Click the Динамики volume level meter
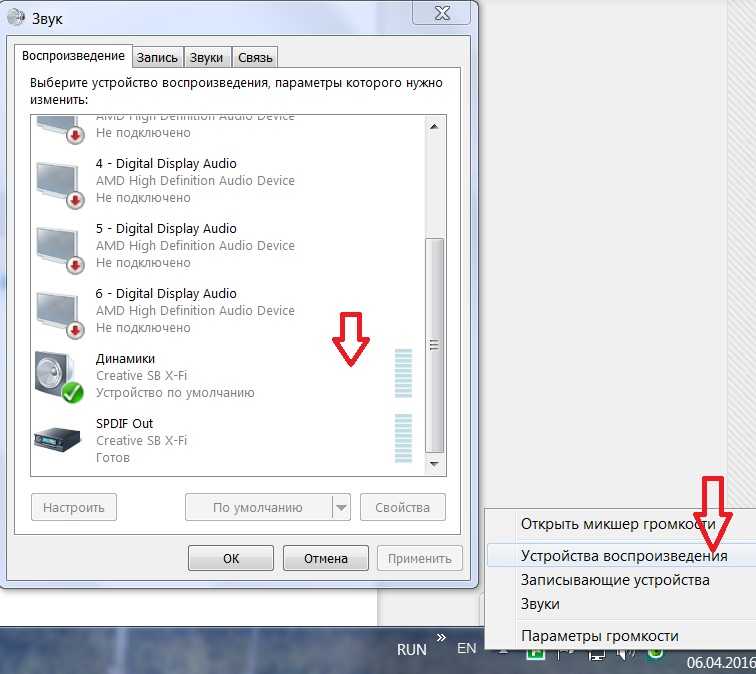The image size is (756, 674). tap(404, 373)
